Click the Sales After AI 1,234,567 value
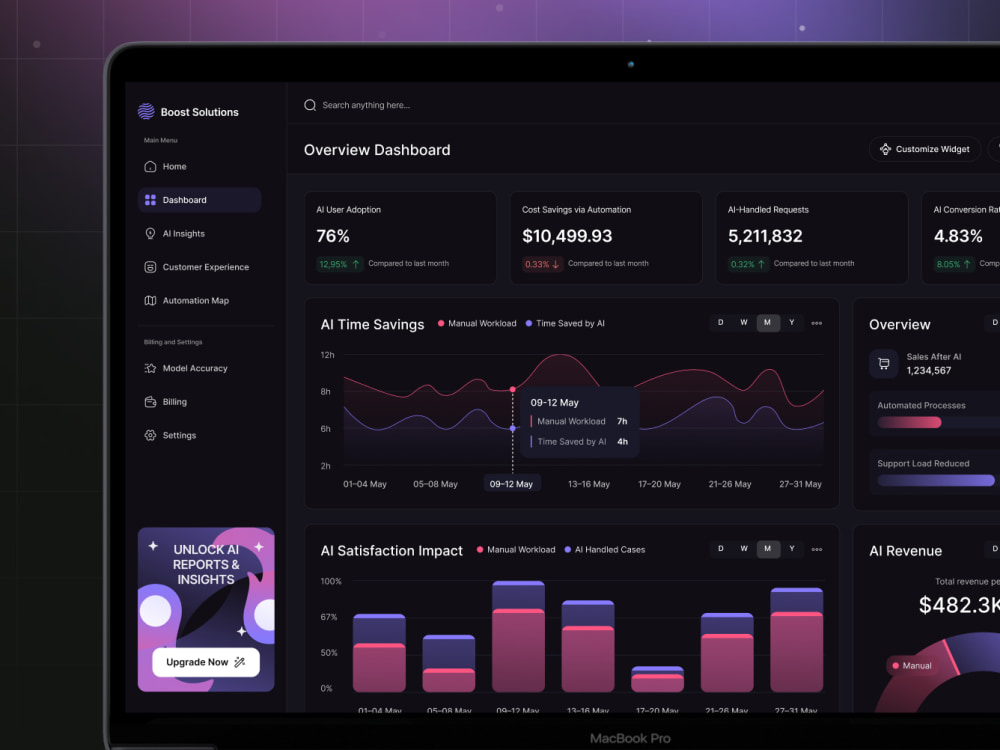This screenshot has height=750, width=1000. (929, 371)
